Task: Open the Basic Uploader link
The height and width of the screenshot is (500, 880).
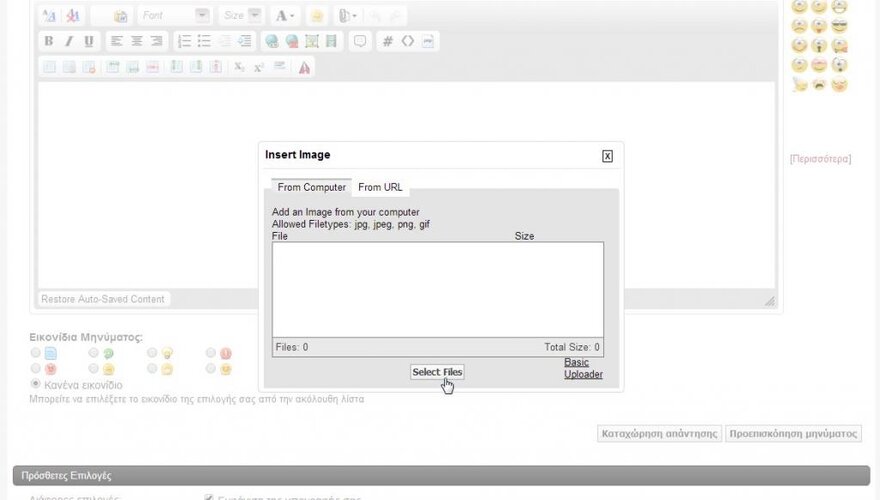Action: tap(583, 368)
